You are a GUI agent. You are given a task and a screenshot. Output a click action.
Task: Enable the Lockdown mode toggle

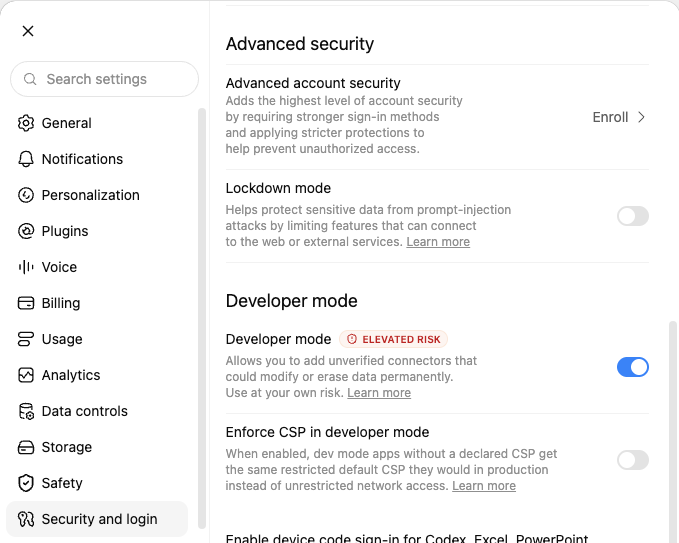pyautogui.click(x=633, y=216)
